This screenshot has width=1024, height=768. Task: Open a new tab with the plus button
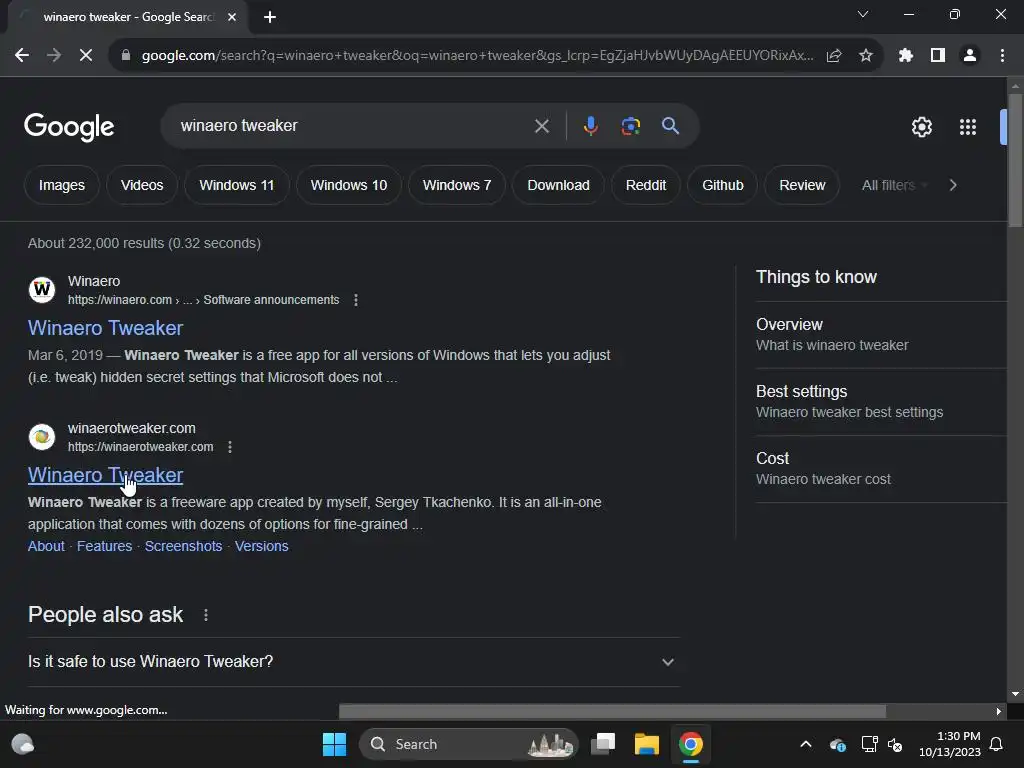coord(270,17)
